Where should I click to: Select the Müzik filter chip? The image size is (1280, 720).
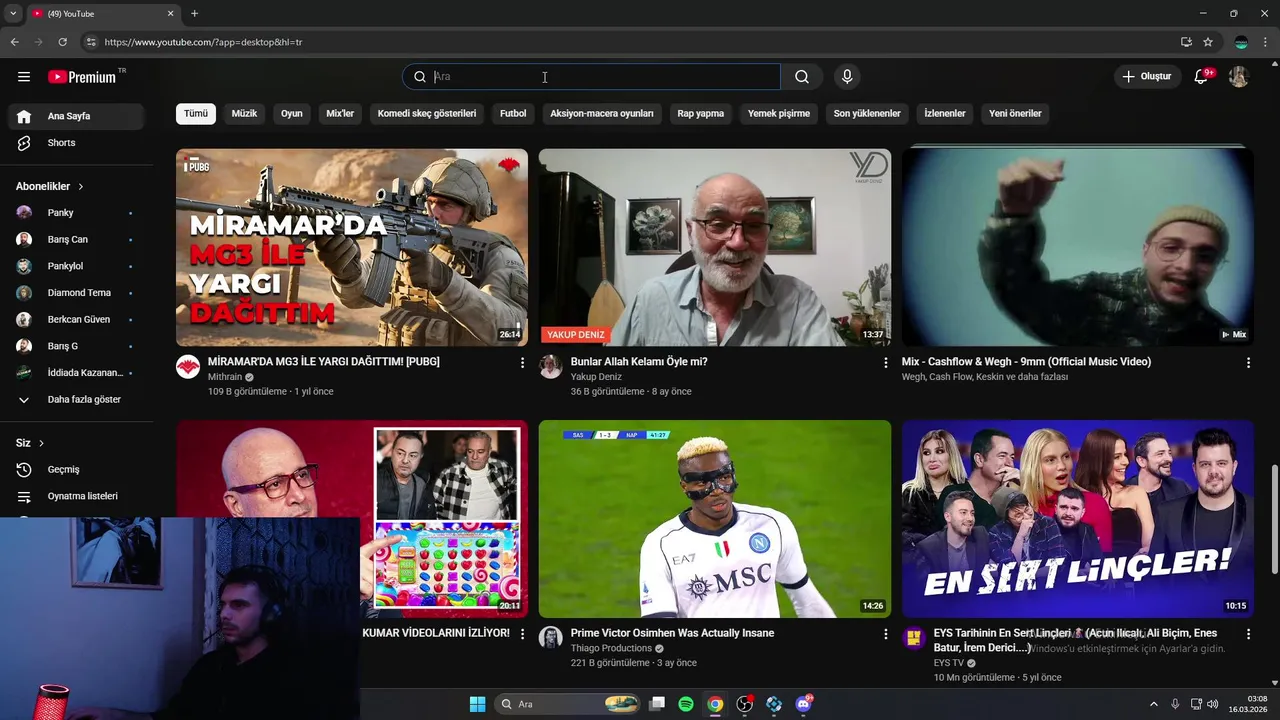pyautogui.click(x=244, y=114)
